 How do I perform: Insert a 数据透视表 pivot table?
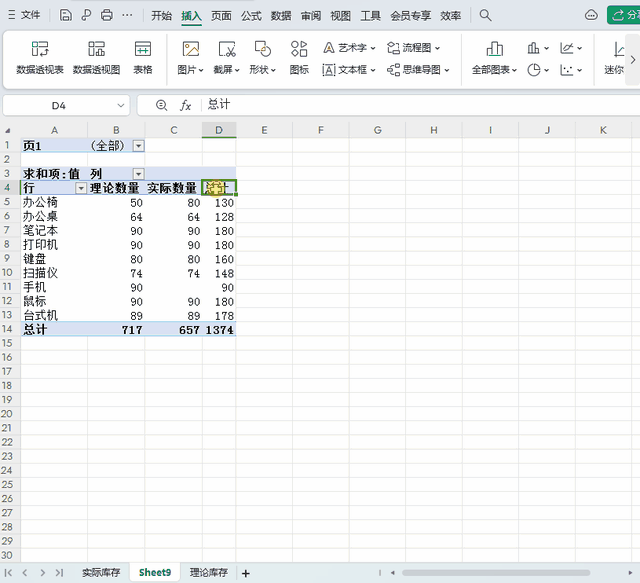pos(40,58)
